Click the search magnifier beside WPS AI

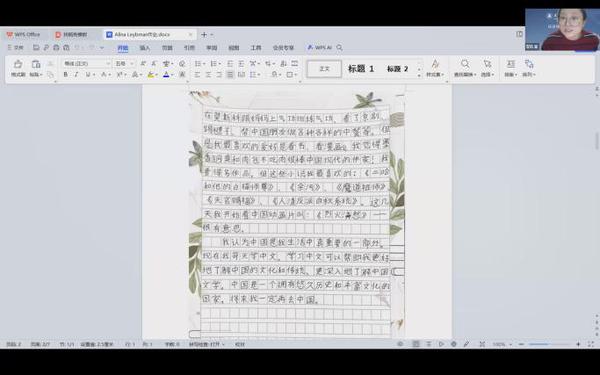pyautogui.click(x=339, y=47)
